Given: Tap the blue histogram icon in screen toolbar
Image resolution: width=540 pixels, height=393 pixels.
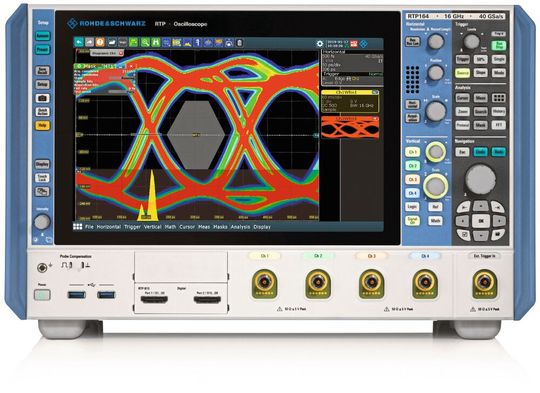Looking at the screenshot, I should click(x=187, y=42).
